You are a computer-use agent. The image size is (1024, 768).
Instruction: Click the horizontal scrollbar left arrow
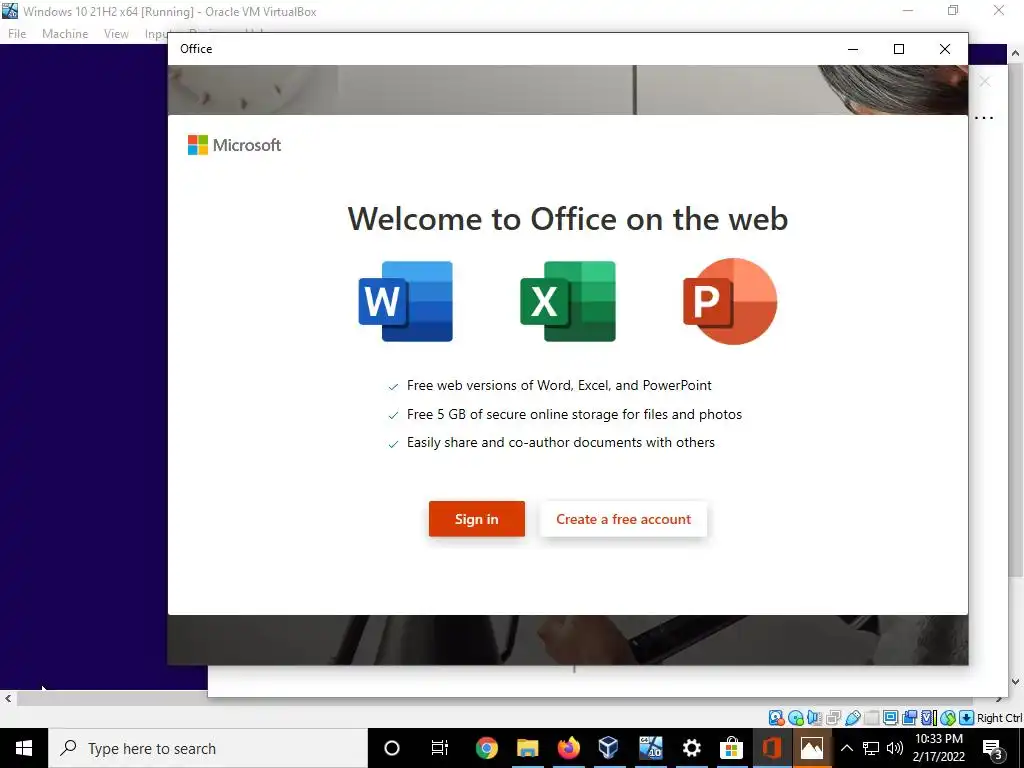coord(8,698)
